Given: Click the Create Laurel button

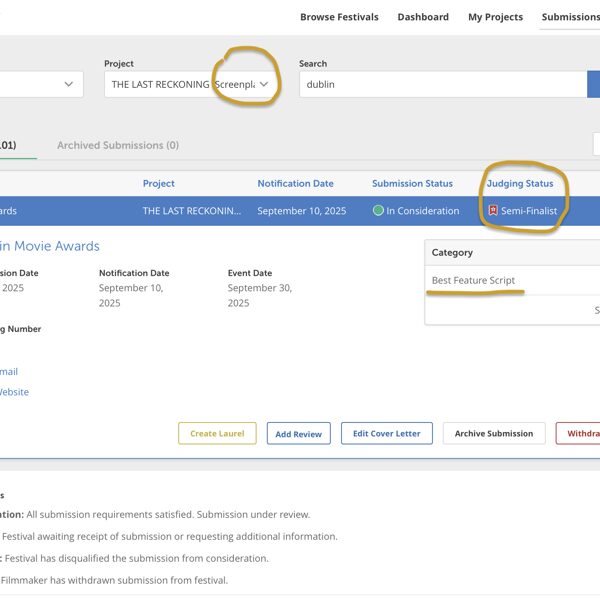Looking at the screenshot, I should click(217, 434).
